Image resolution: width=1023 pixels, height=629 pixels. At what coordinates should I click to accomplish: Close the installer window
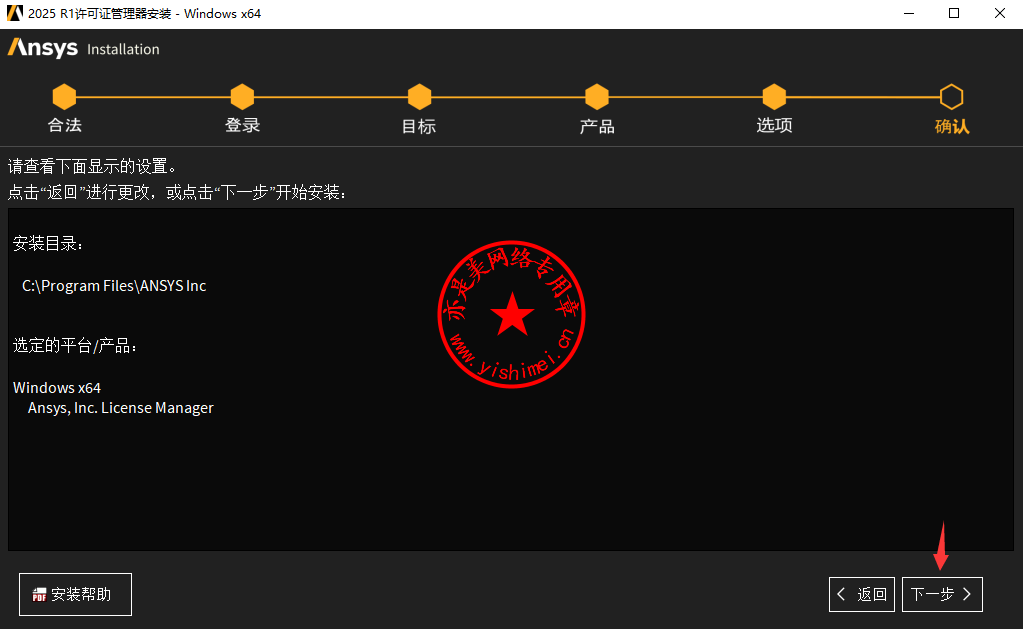point(1000,13)
